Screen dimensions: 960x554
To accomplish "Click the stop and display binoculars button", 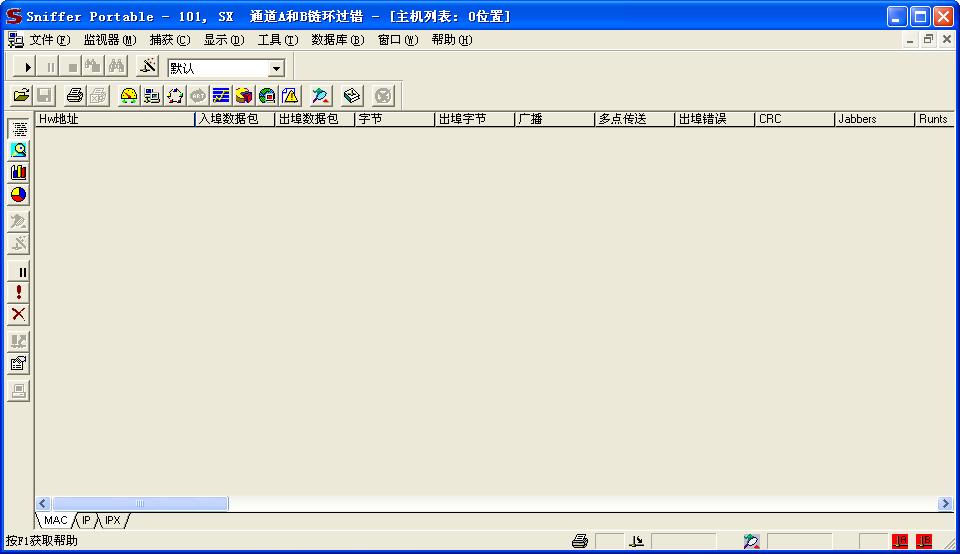I will coord(94,67).
